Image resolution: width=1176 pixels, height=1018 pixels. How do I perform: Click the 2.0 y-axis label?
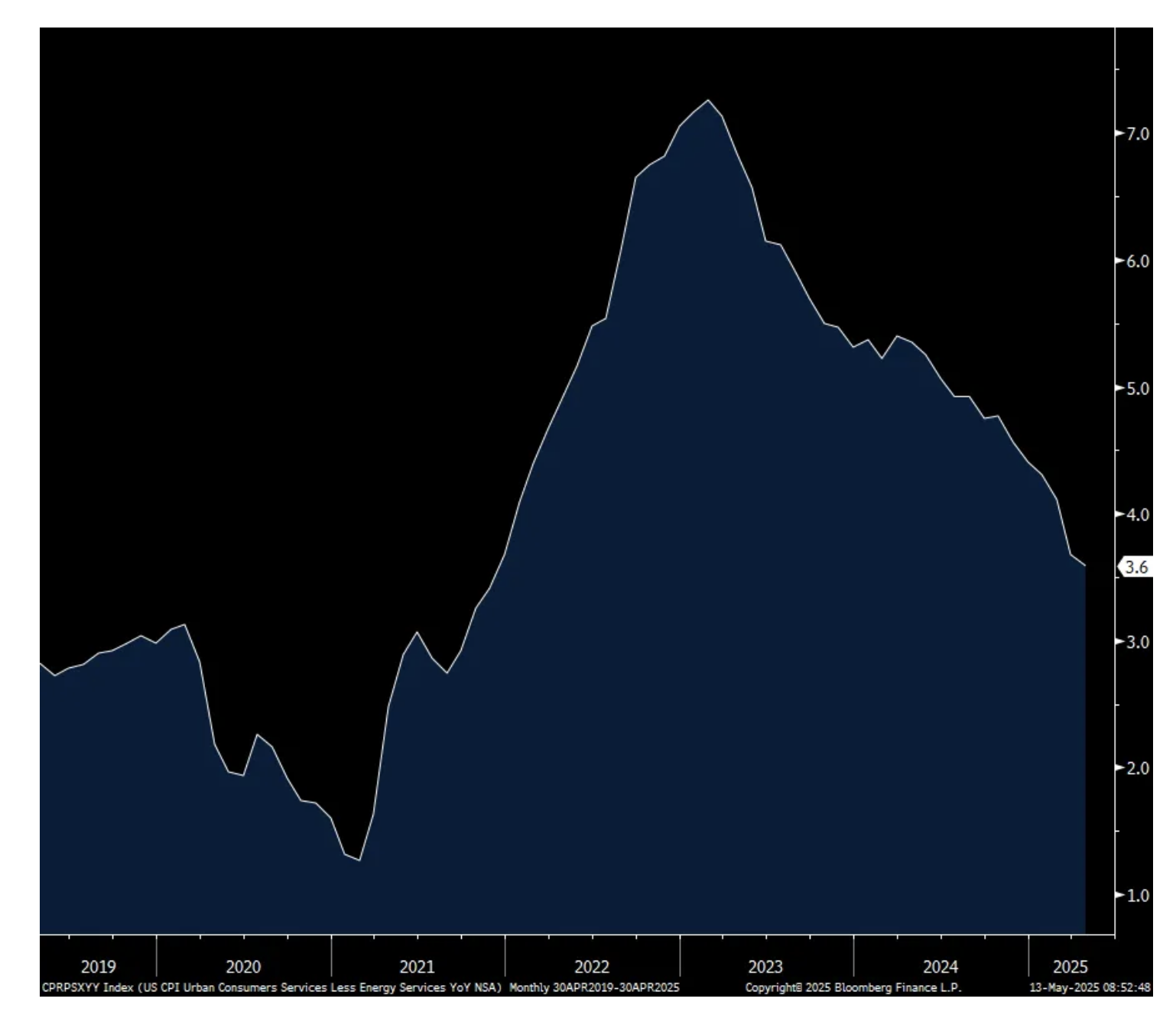click(1137, 768)
